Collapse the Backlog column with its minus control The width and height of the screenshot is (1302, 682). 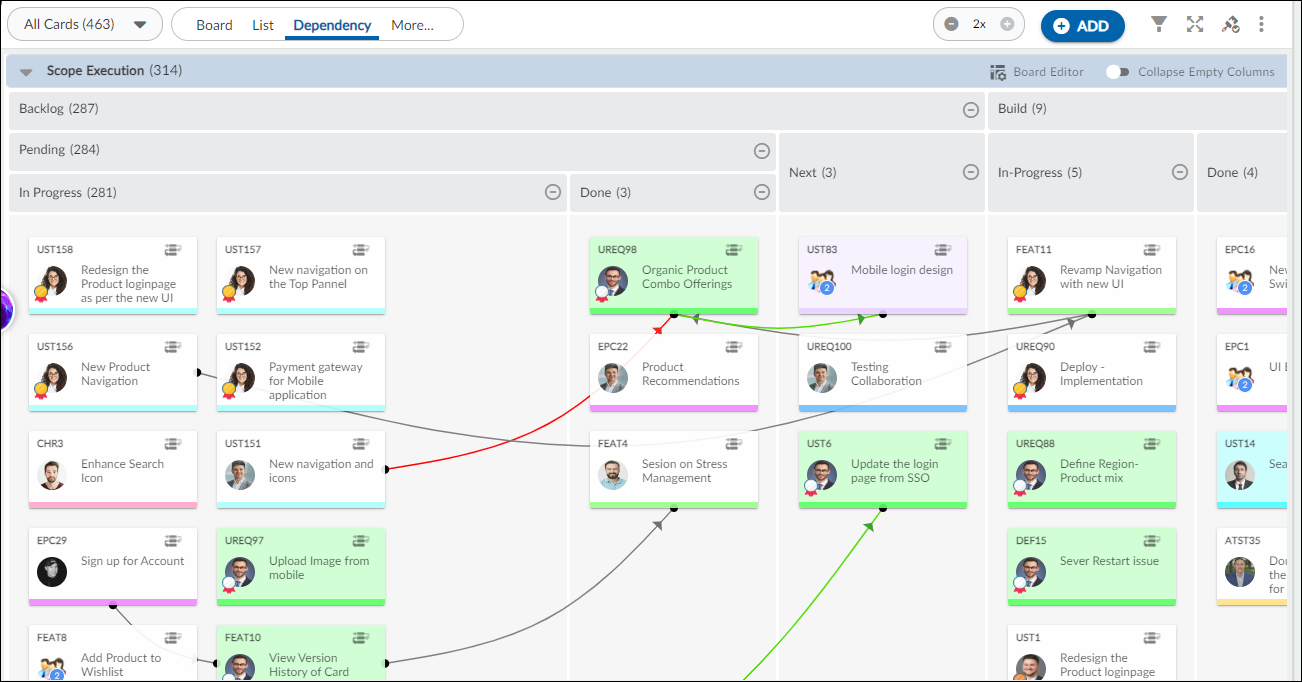pos(969,110)
